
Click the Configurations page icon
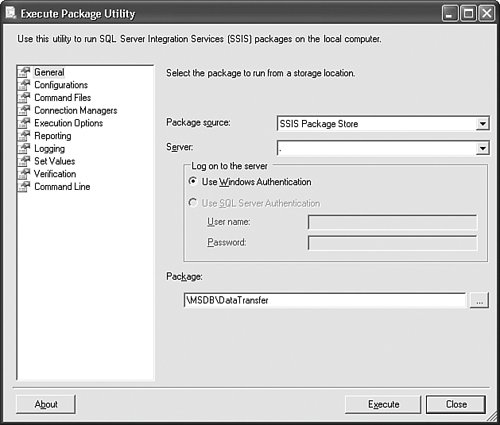click(24, 85)
